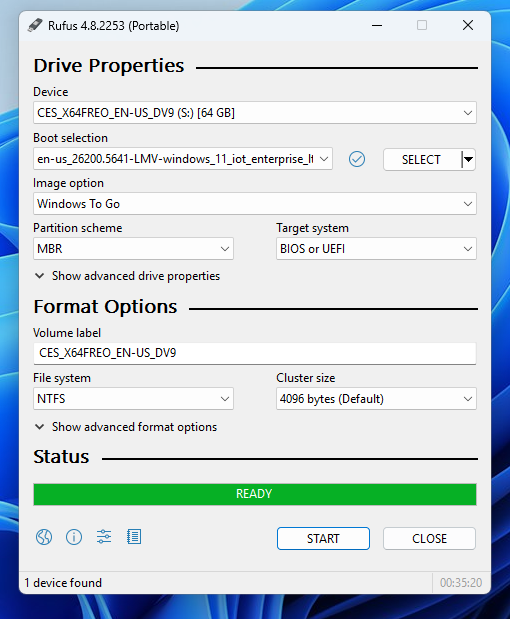Open the Cluster size dropdown
The height and width of the screenshot is (619, 510).
tap(376, 399)
